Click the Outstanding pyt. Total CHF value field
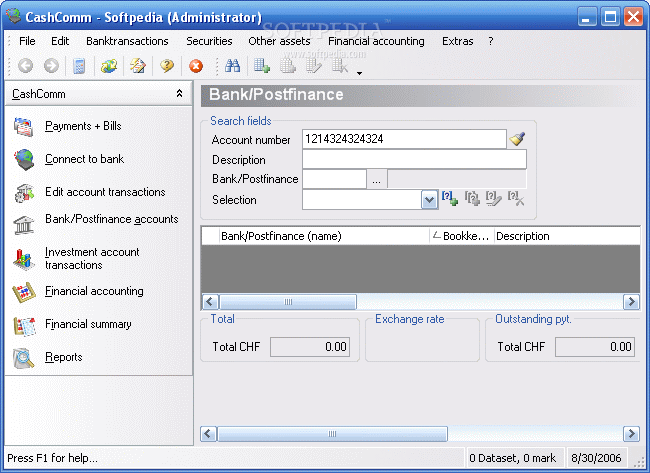Viewport: 650px width, 473px height. [x=595, y=347]
